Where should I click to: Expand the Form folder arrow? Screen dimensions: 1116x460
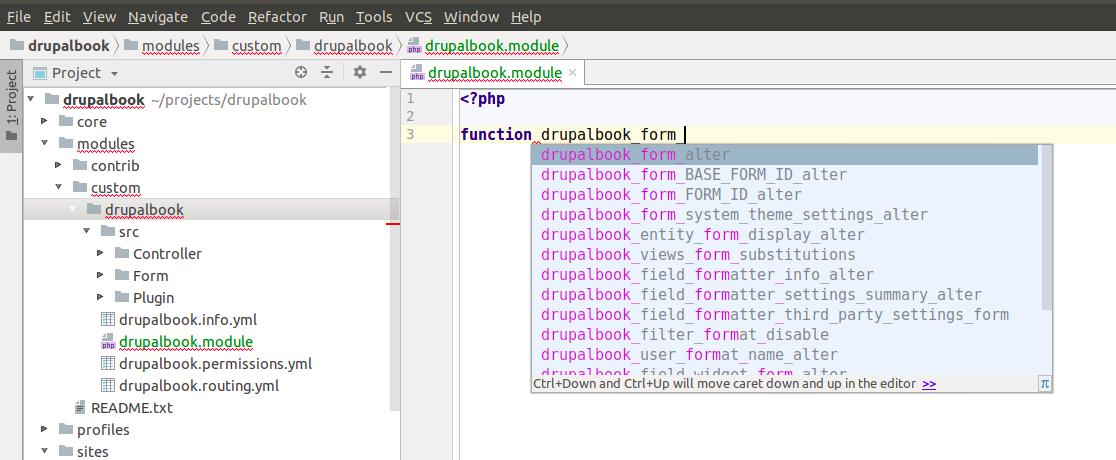pos(100,276)
